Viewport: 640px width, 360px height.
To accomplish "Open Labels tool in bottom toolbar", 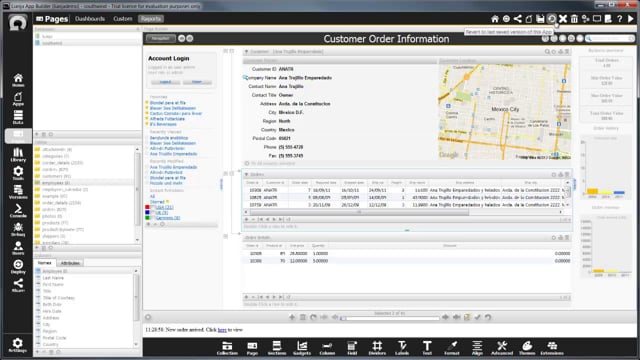I will point(402,348).
